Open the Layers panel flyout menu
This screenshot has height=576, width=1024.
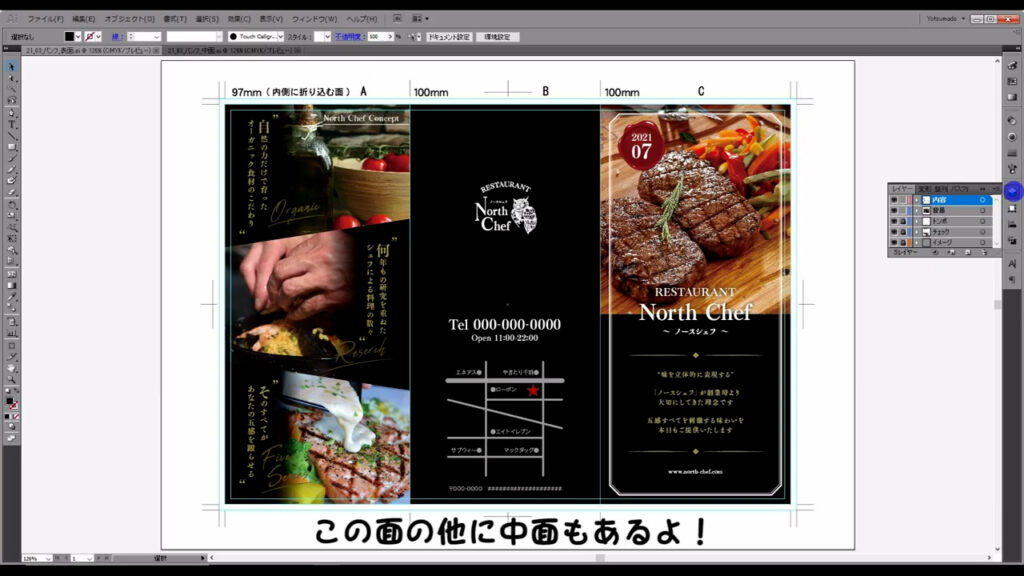click(996, 188)
